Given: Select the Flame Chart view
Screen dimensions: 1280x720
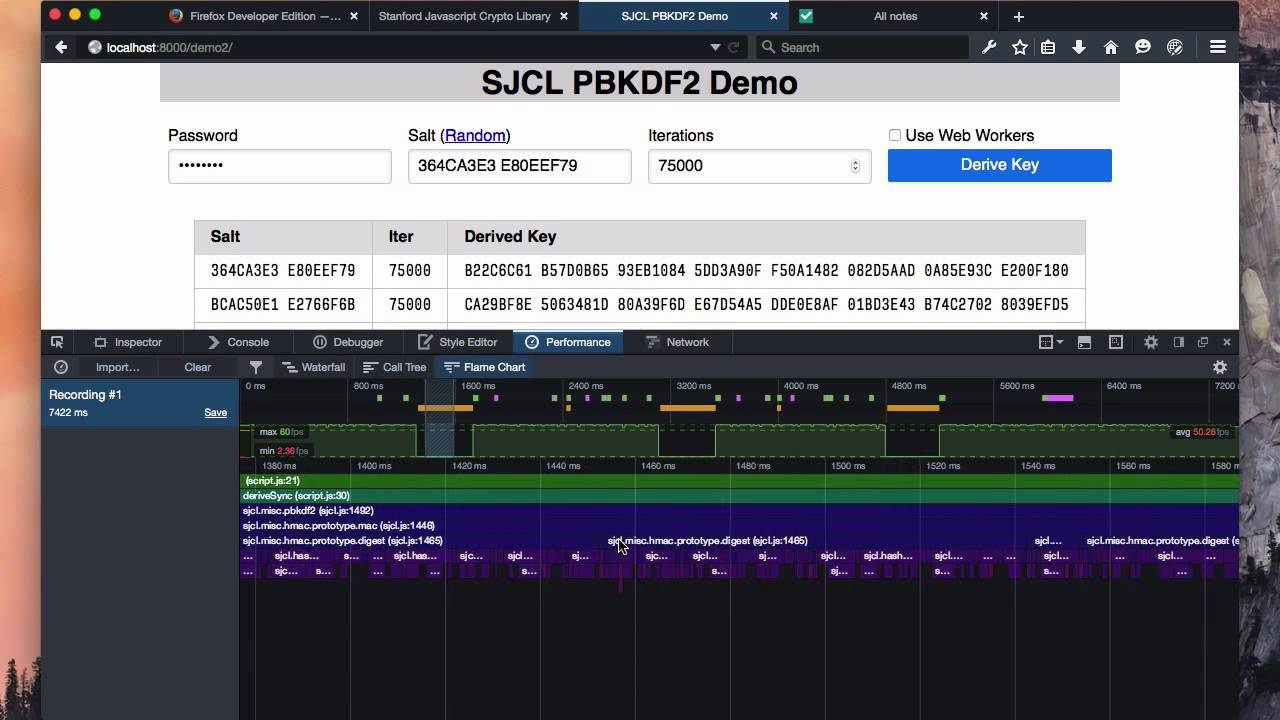Looking at the screenshot, I should [x=485, y=367].
